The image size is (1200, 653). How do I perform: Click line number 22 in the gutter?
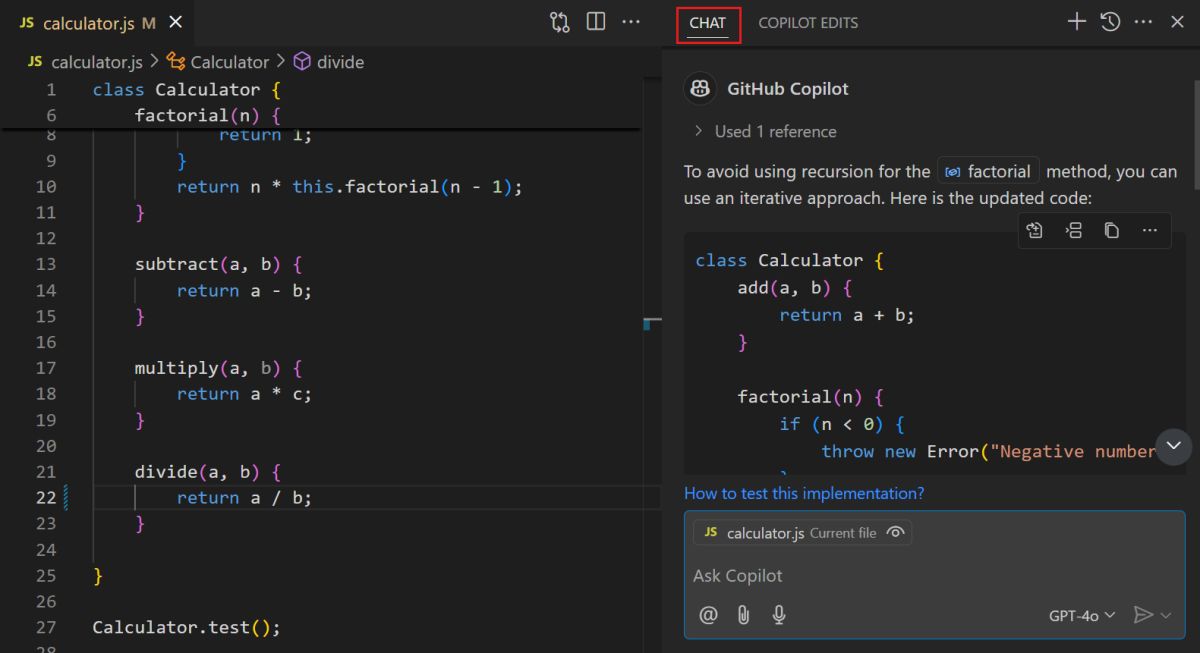point(46,498)
